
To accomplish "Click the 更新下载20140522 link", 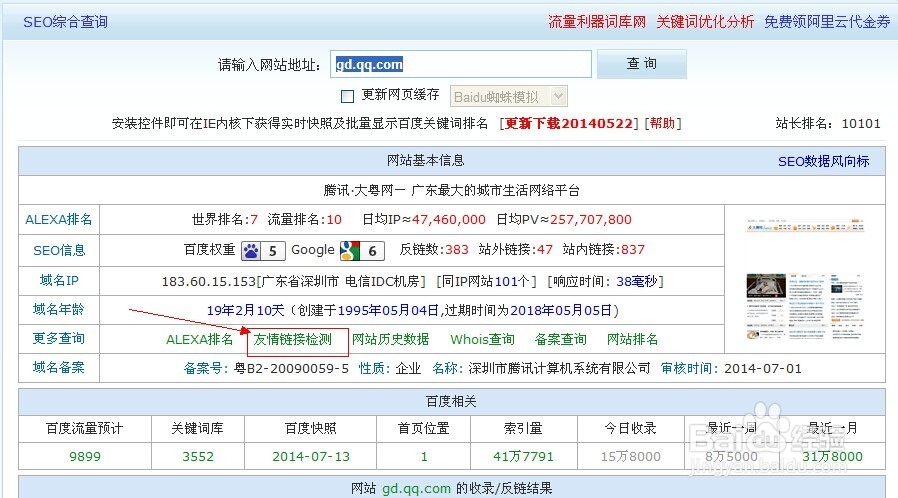I will [569, 123].
